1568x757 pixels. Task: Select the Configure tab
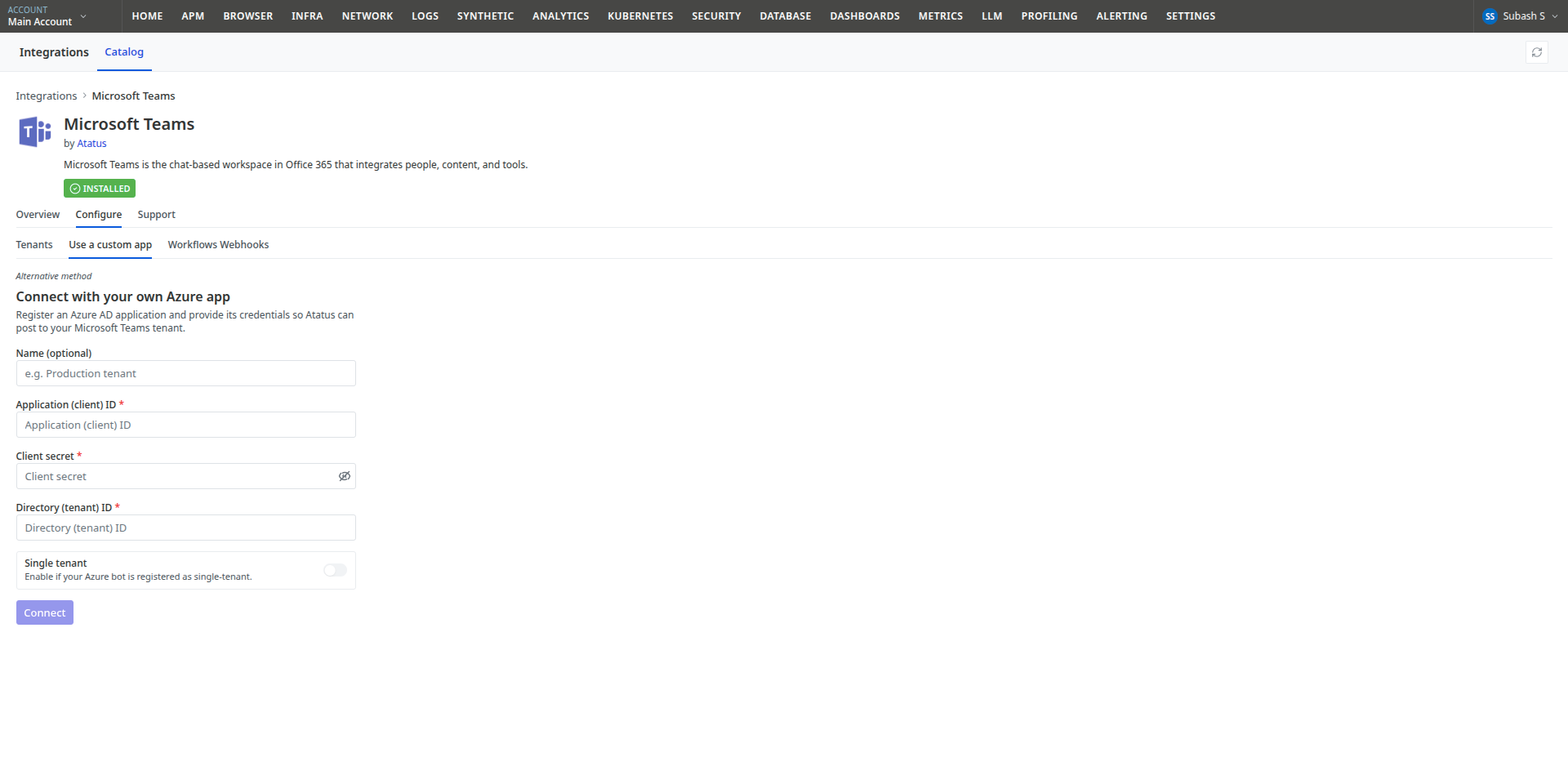99,215
